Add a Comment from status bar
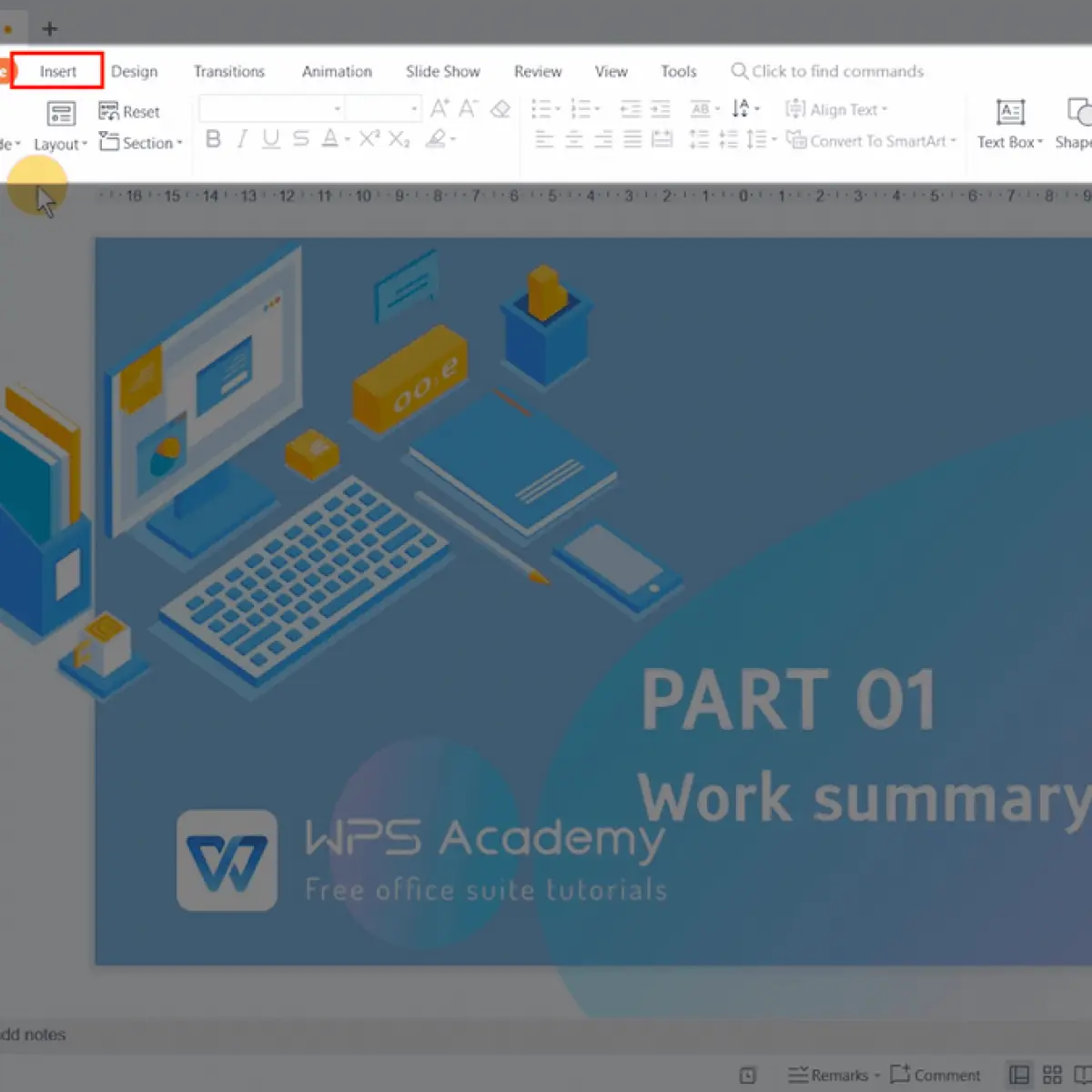The height and width of the screenshot is (1092, 1092). coord(935,1075)
